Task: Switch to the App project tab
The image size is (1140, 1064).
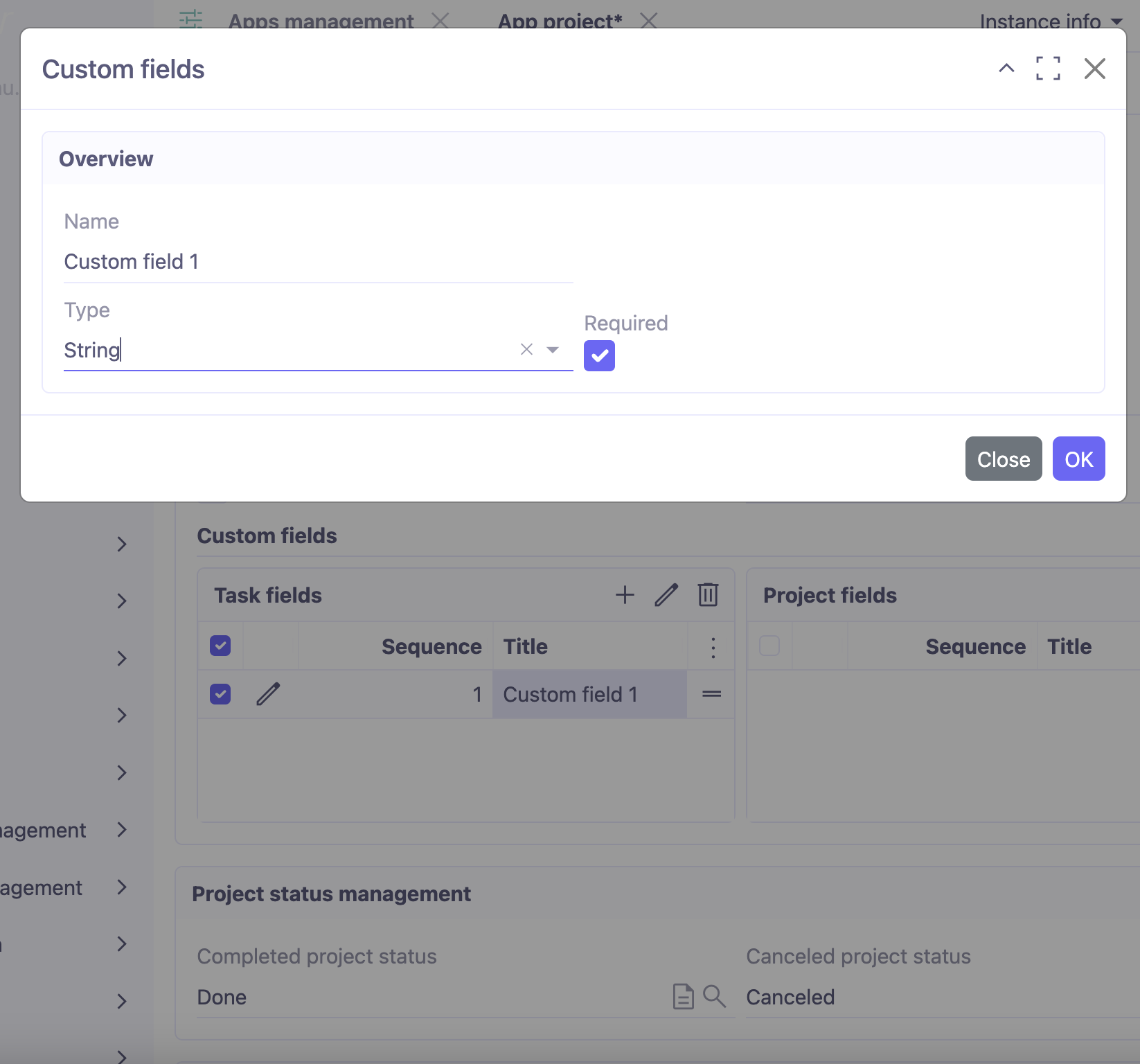Action: tap(560, 21)
